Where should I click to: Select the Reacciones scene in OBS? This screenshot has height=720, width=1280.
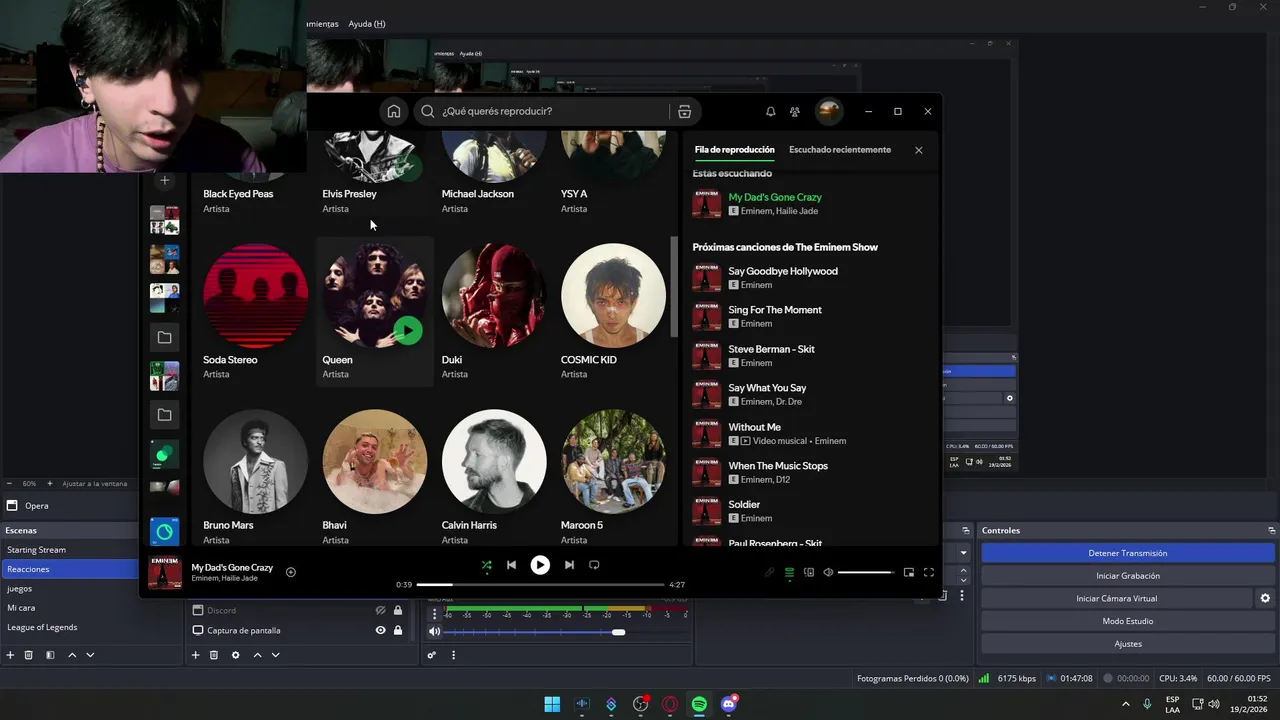(69, 569)
